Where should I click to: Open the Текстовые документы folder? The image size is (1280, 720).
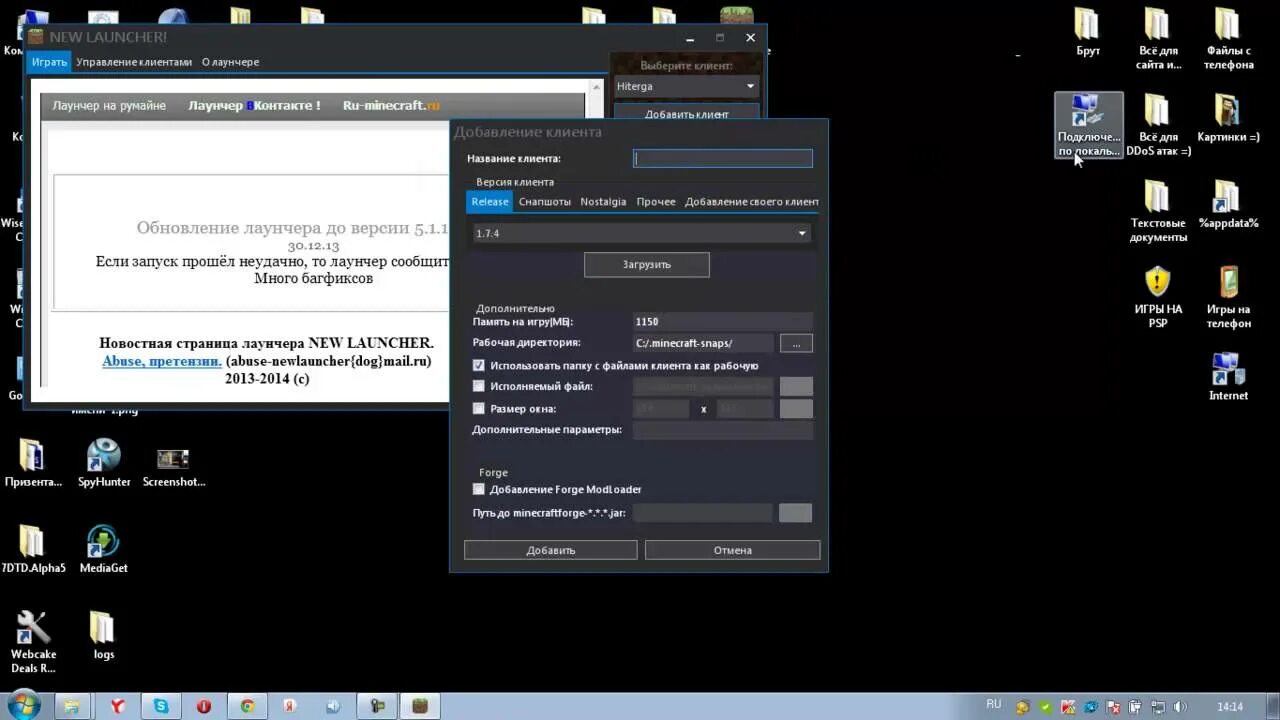point(1158,211)
